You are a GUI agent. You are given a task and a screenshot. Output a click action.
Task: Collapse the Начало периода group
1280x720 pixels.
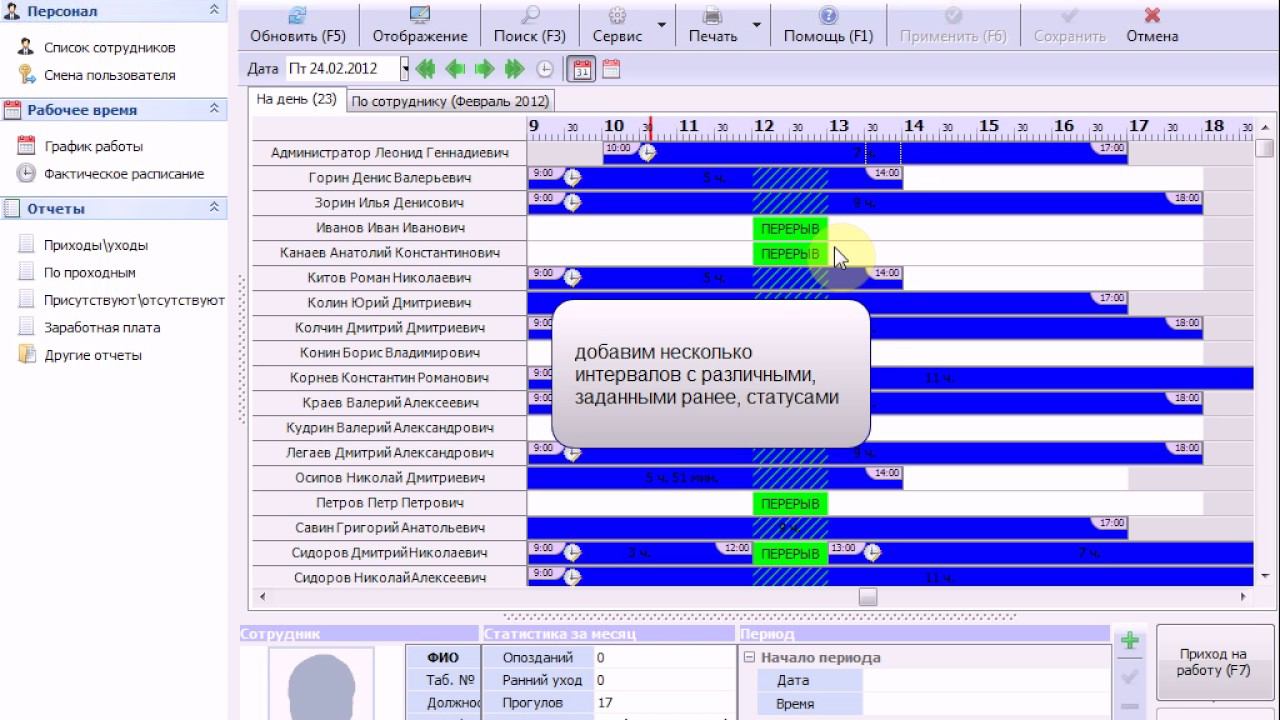pos(748,658)
